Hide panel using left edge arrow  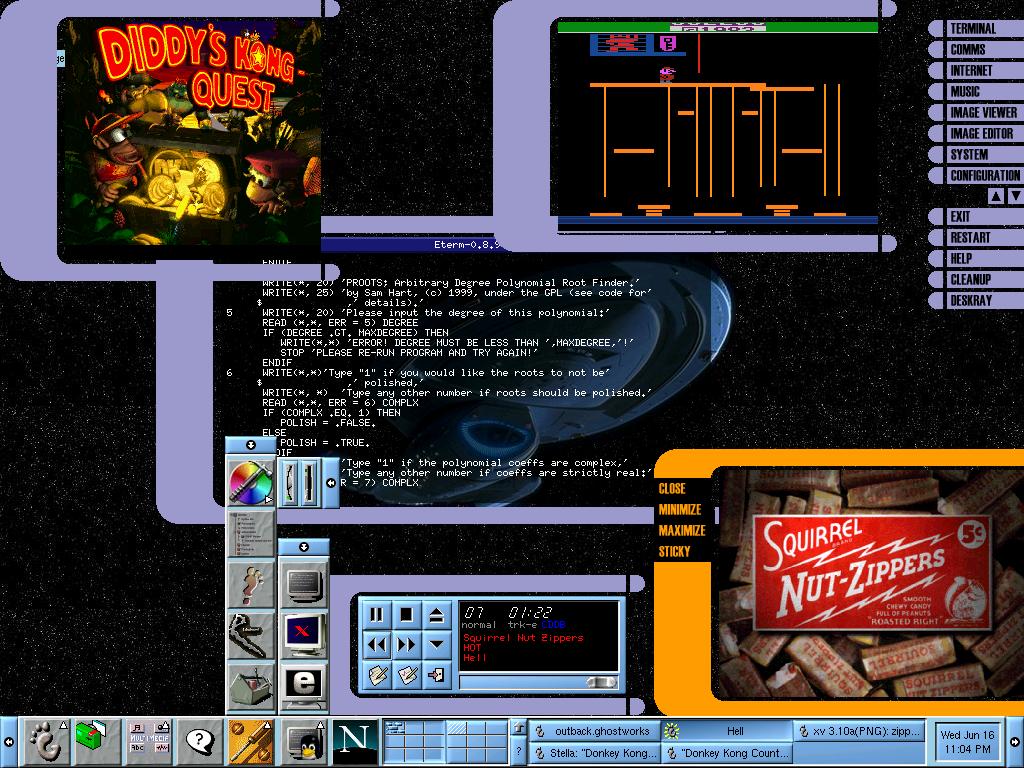pos(8,742)
